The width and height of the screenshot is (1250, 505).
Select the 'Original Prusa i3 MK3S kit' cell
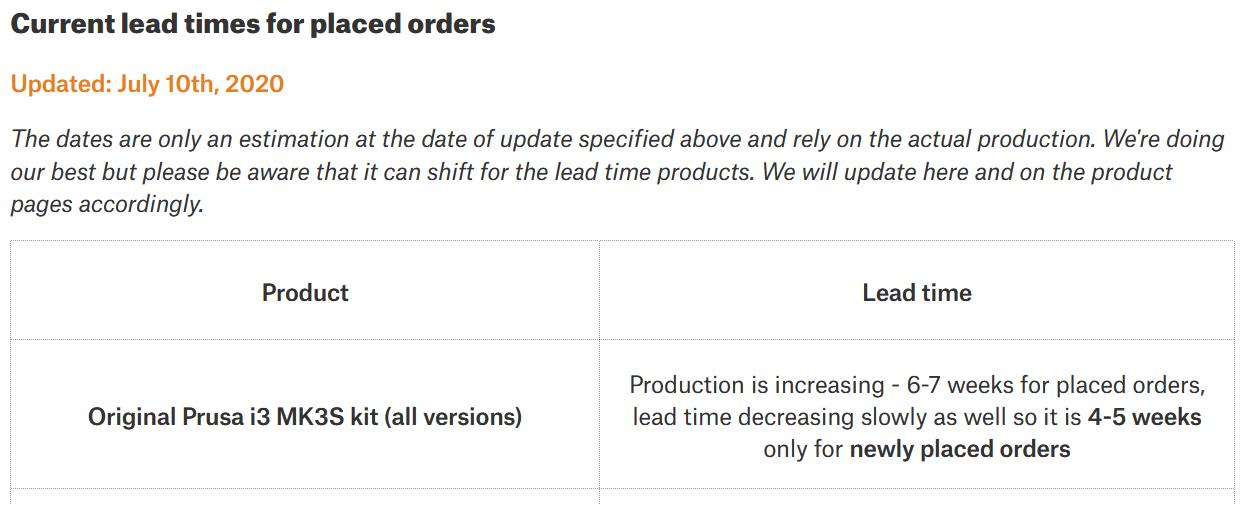tap(305, 416)
